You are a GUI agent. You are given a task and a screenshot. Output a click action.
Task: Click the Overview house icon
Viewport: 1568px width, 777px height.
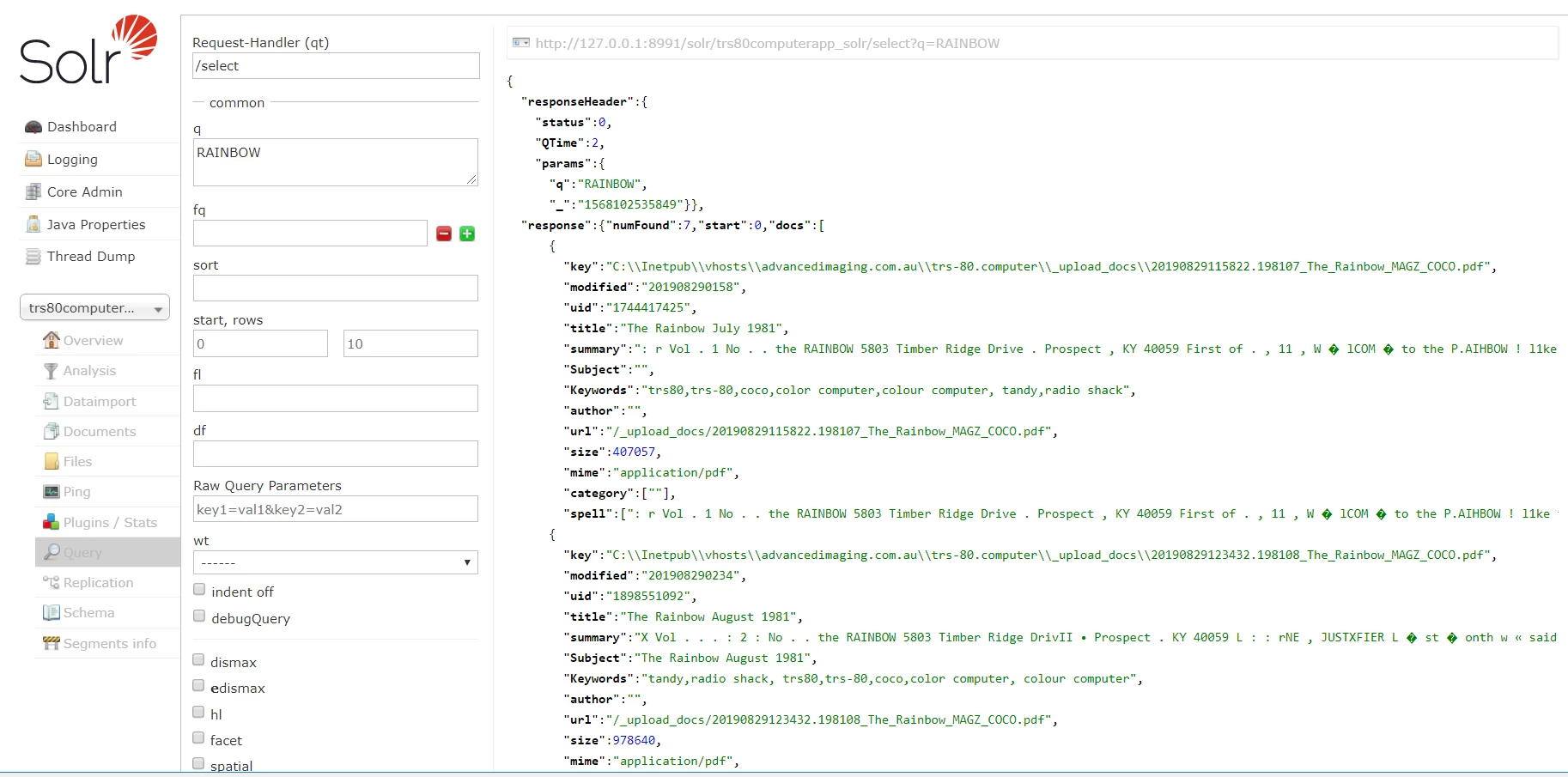click(52, 340)
